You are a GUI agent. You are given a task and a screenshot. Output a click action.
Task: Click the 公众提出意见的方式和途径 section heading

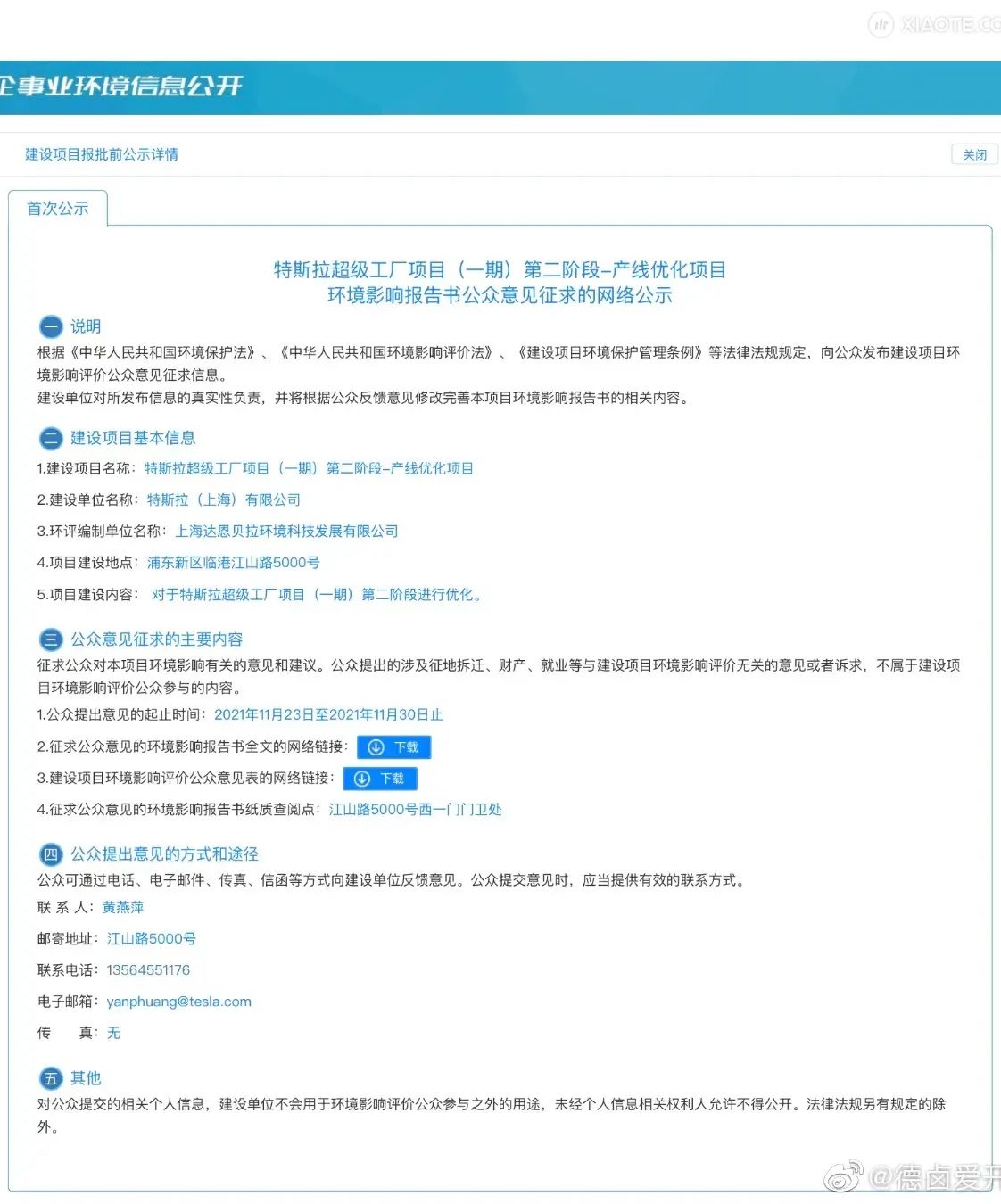(x=164, y=854)
